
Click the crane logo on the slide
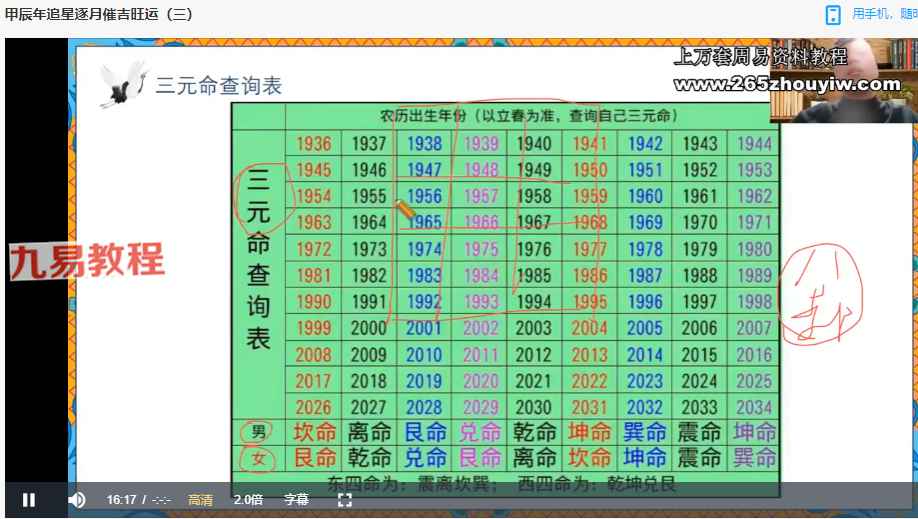click(122, 84)
